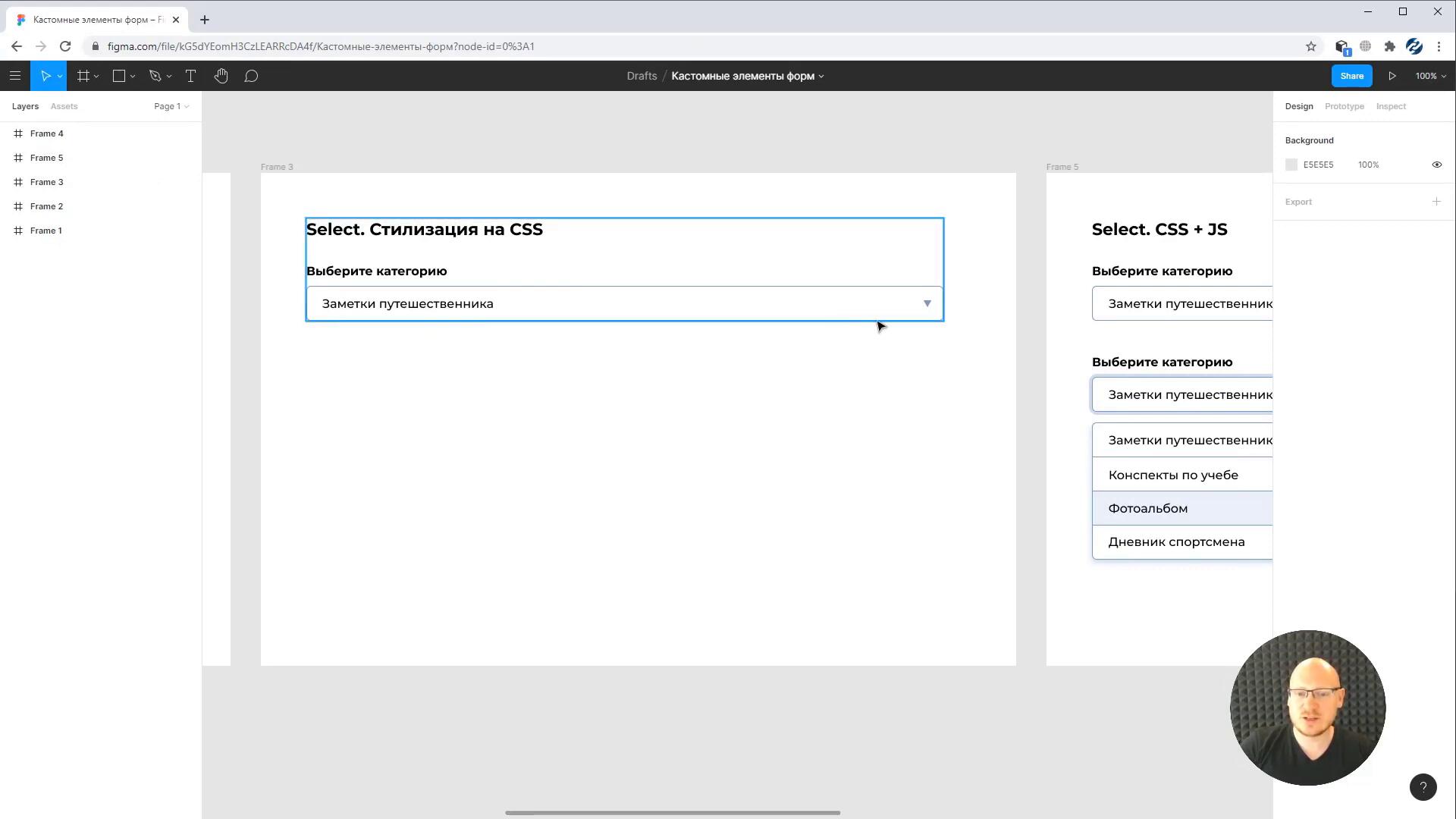
Task: Select the Comment tool
Action: pos(251,76)
